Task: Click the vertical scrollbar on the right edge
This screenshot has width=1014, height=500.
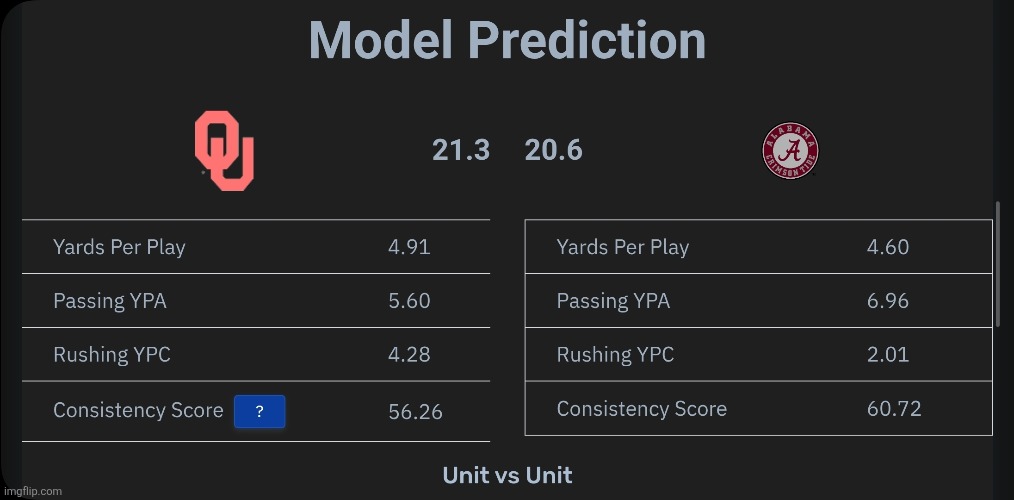Action: click(997, 262)
